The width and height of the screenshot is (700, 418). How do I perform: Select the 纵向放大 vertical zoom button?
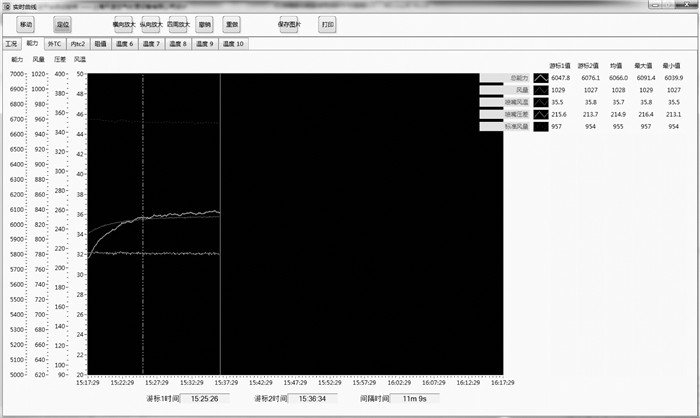(151, 25)
